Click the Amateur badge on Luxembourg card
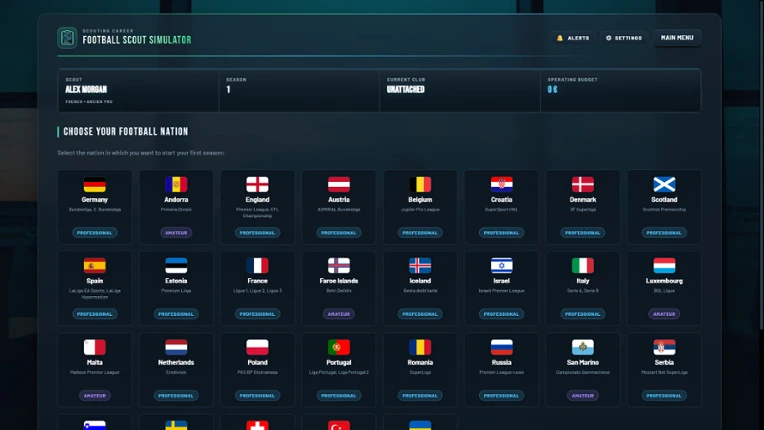Viewport: 764px width, 430px height. (x=664, y=314)
